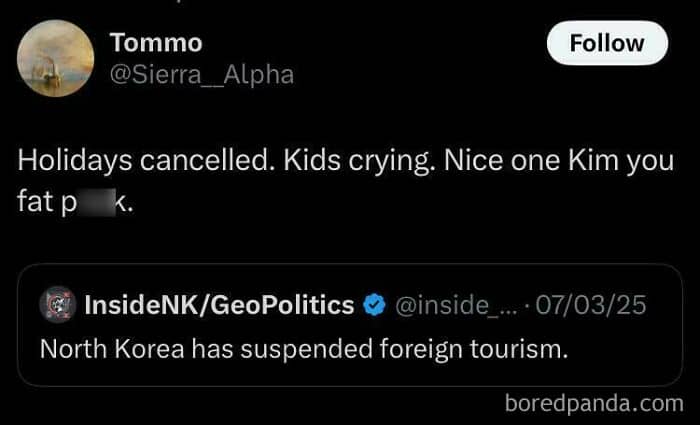700x425 pixels.
Task: Open the quoted North Korea tourism text
Action: tap(304, 350)
